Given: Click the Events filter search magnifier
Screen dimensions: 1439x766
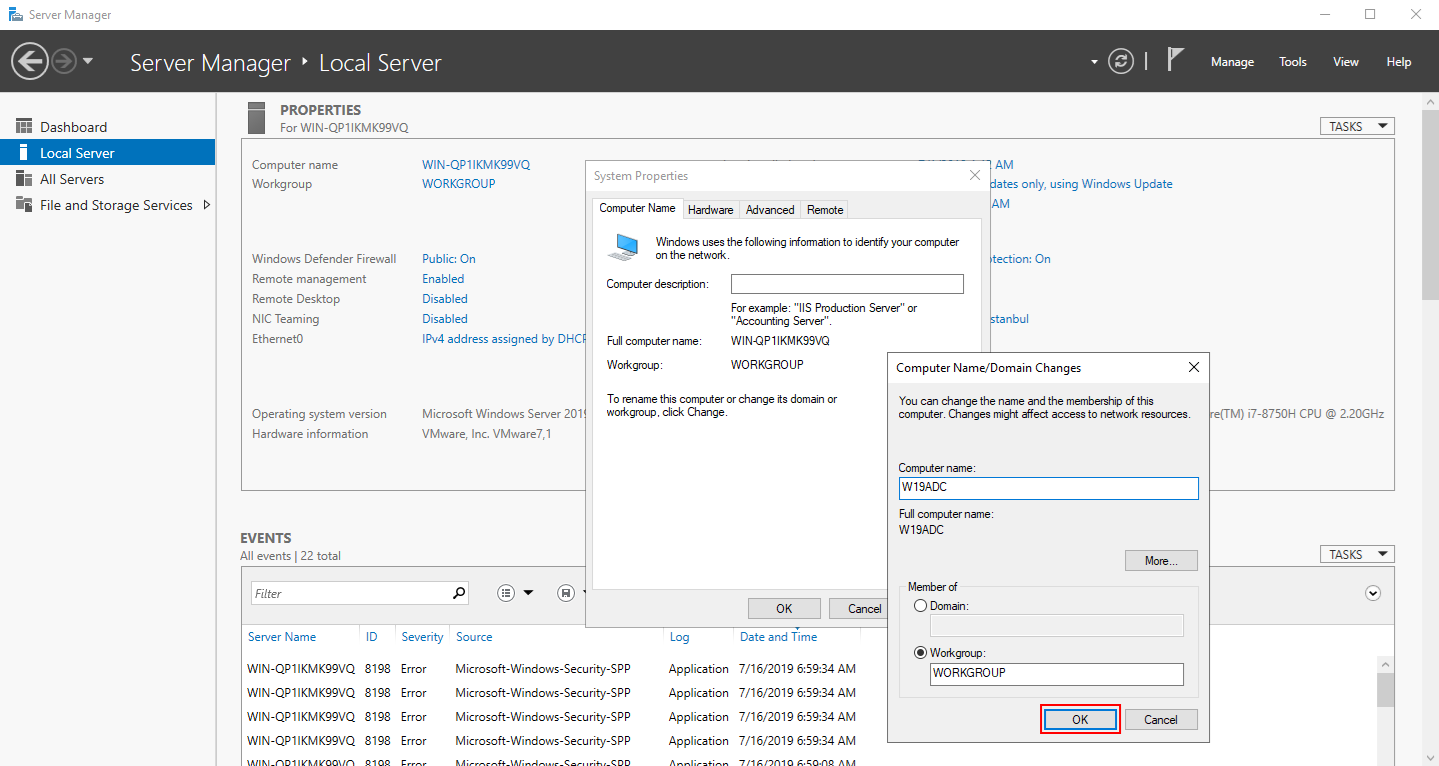Looking at the screenshot, I should 459,593.
